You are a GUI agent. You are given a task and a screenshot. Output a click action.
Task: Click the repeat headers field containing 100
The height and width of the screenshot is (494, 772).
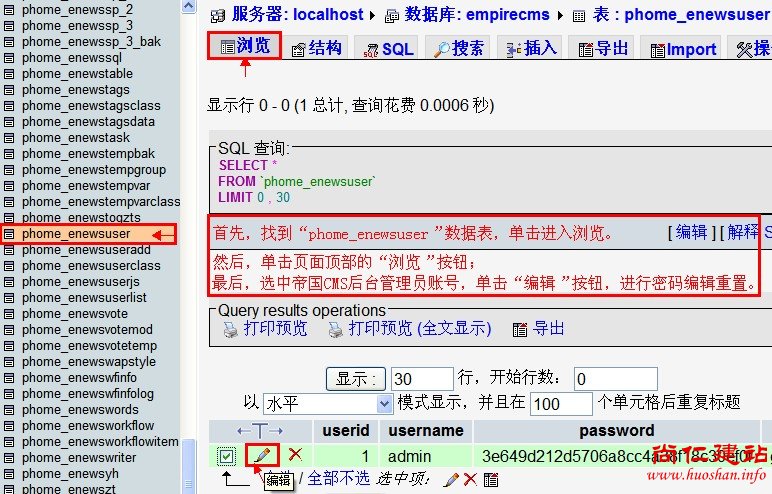[x=561, y=404]
